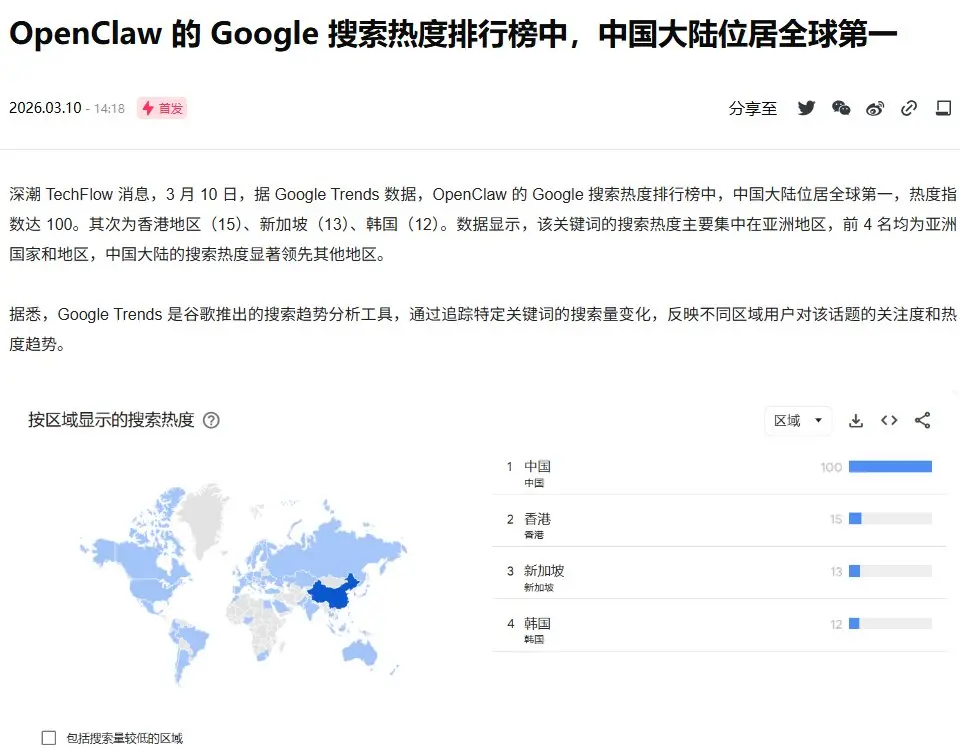The height and width of the screenshot is (750, 960).
Task: Click the chart share icon
Action: pyautogui.click(x=923, y=421)
